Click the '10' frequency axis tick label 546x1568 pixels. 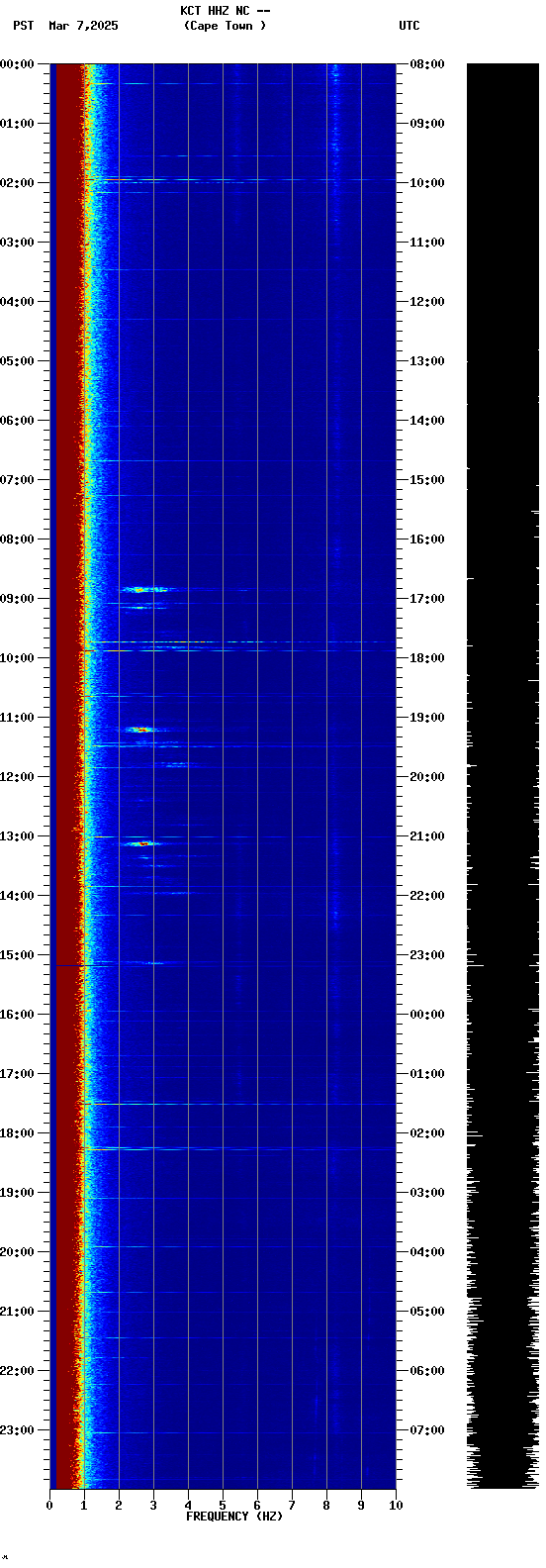tap(396, 1506)
